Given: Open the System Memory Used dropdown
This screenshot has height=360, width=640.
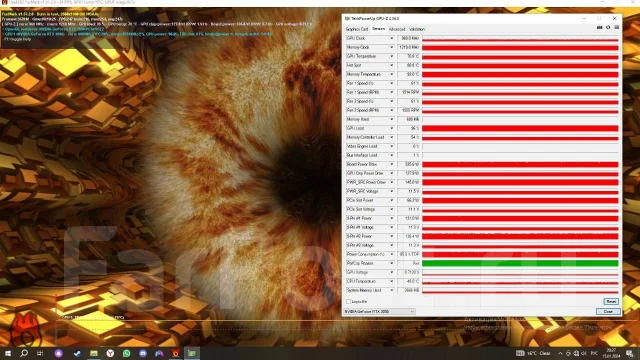Looking at the screenshot, I should click(x=391, y=290).
